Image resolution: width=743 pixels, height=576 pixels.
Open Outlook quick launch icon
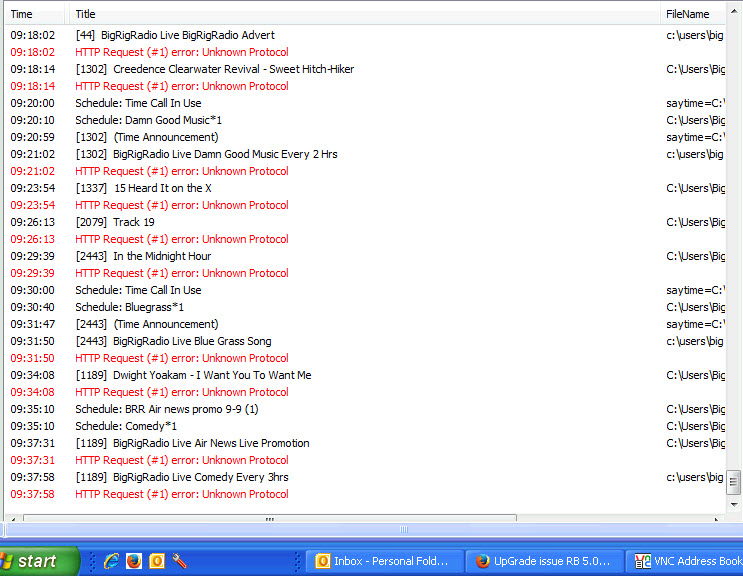(157, 561)
